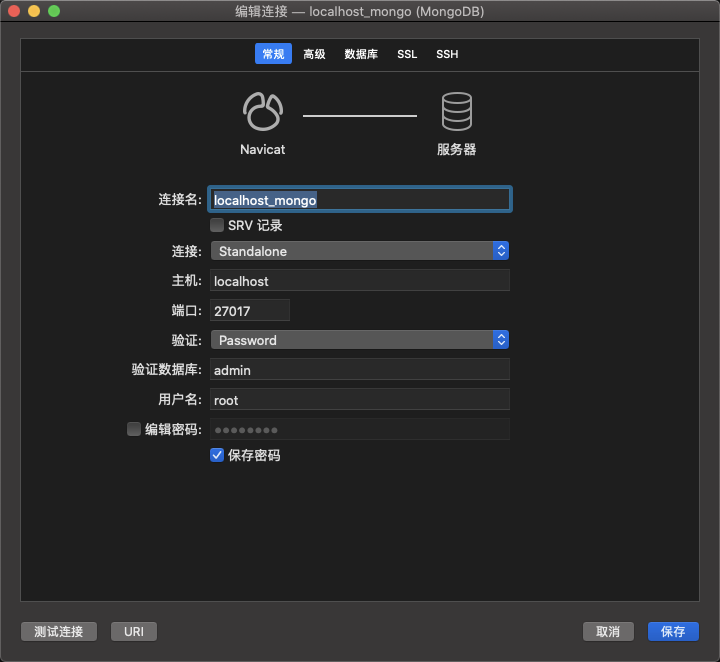Switch to the SSL tab
This screenshot has width=720, height=662.
point(407,54)
